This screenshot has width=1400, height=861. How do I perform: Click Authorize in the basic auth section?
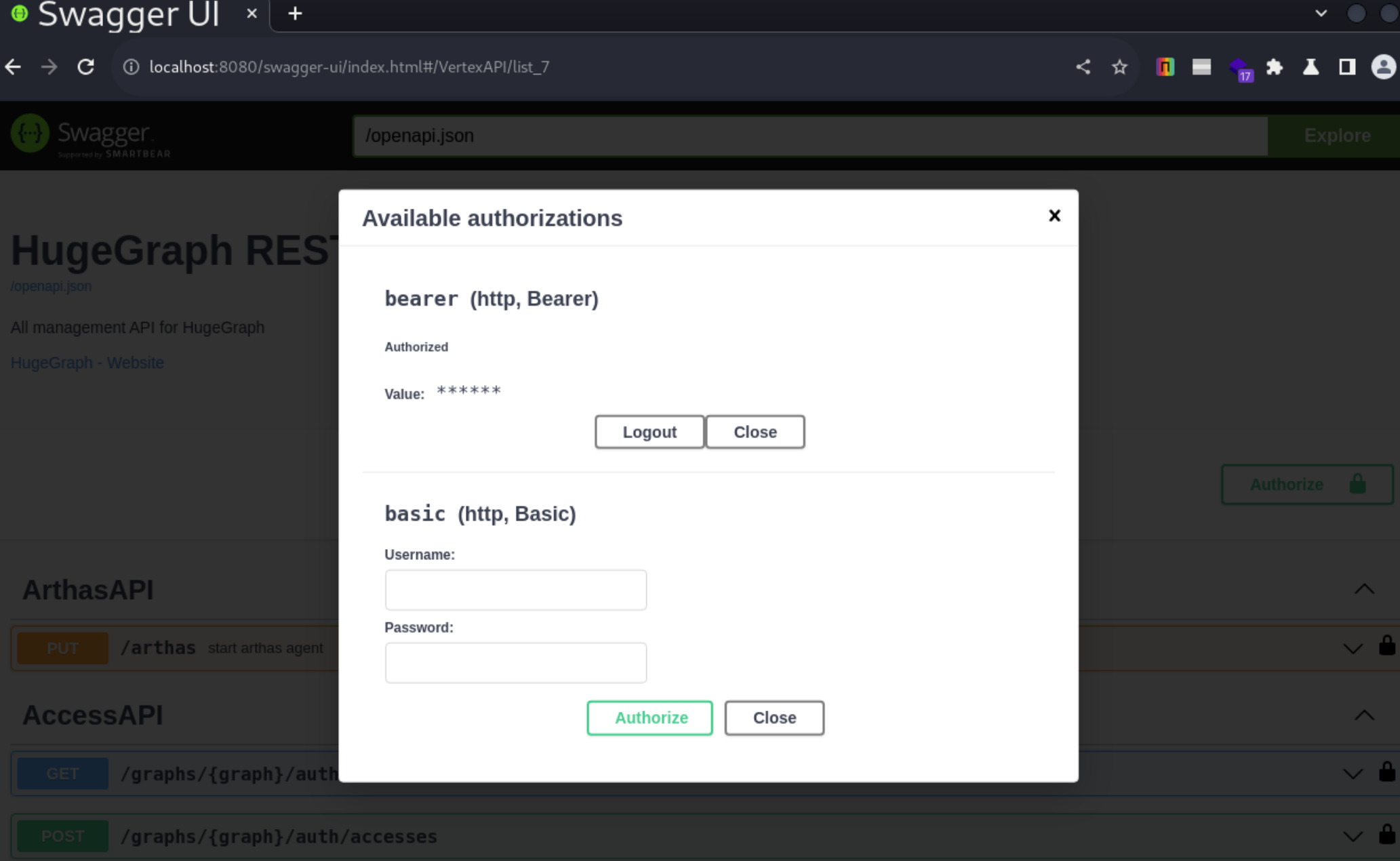click(649, 717)
